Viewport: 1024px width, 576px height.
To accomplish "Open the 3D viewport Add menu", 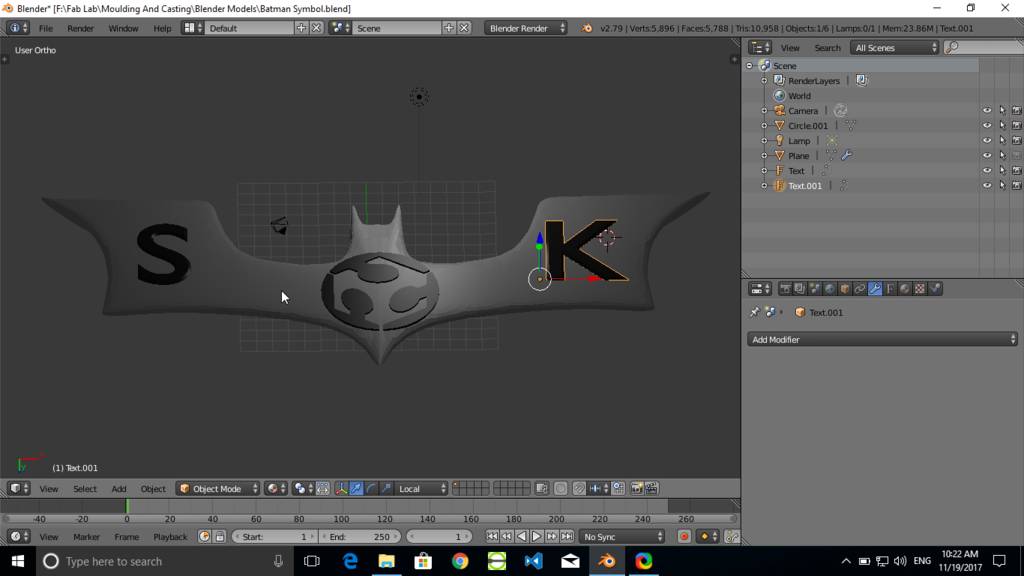I will (118, 488).
